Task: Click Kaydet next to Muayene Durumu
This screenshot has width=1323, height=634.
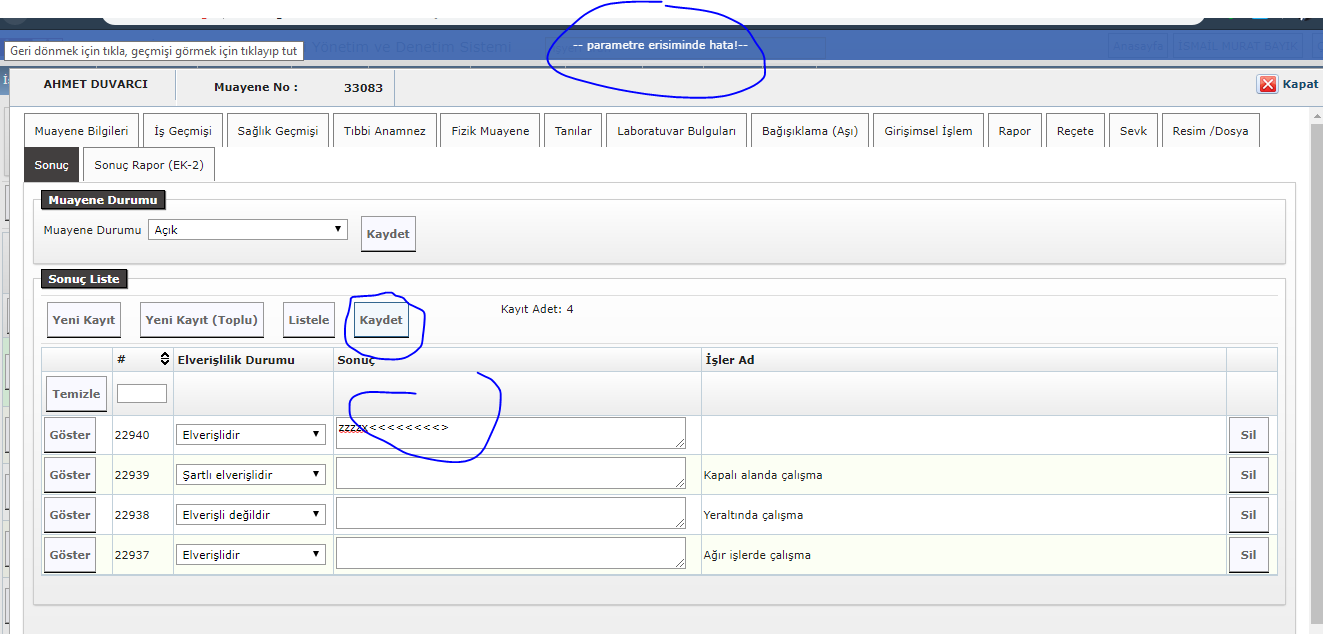Action: tap(388, 234)
